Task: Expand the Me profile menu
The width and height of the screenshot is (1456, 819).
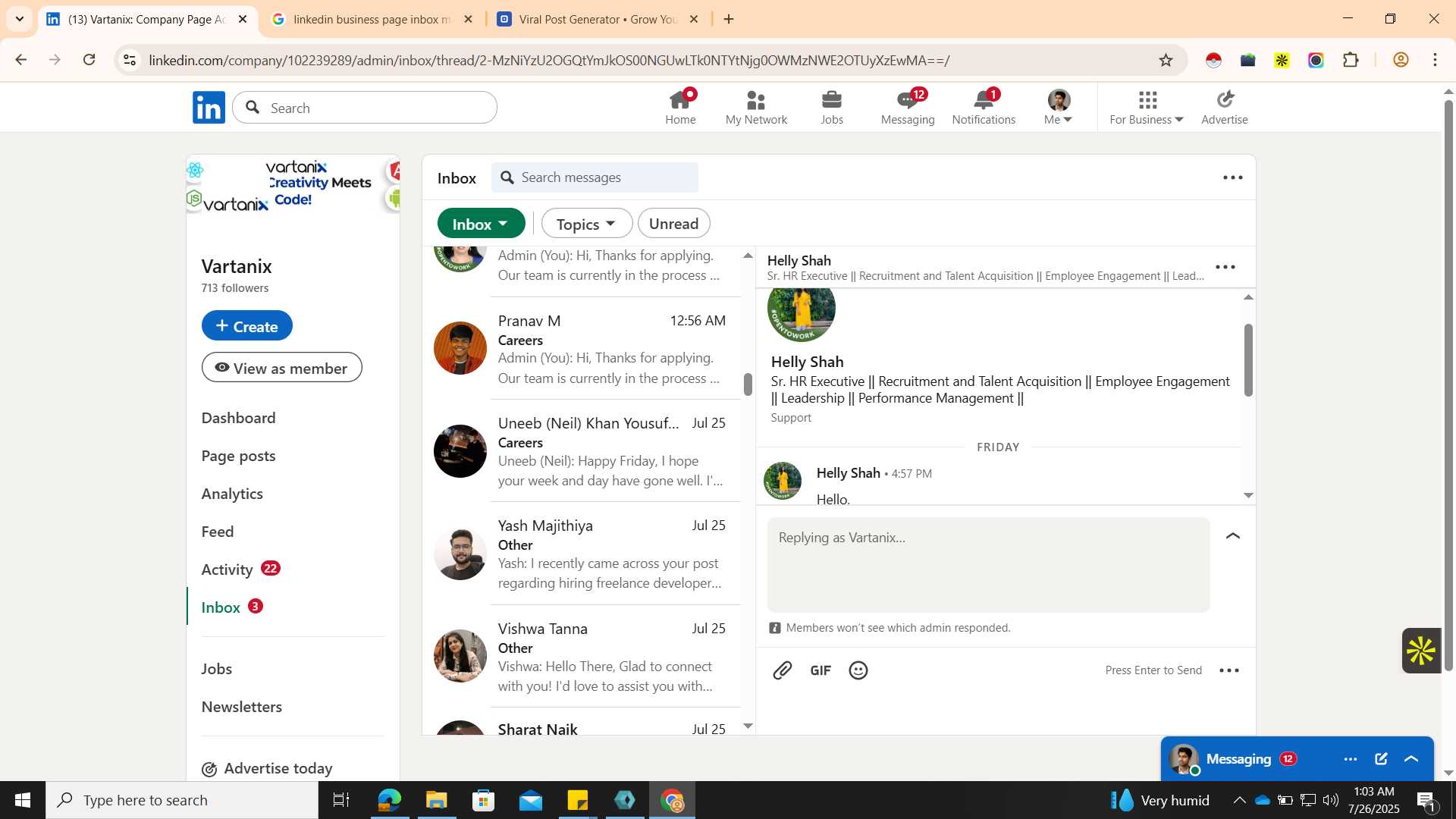Action: [1059, 108]
